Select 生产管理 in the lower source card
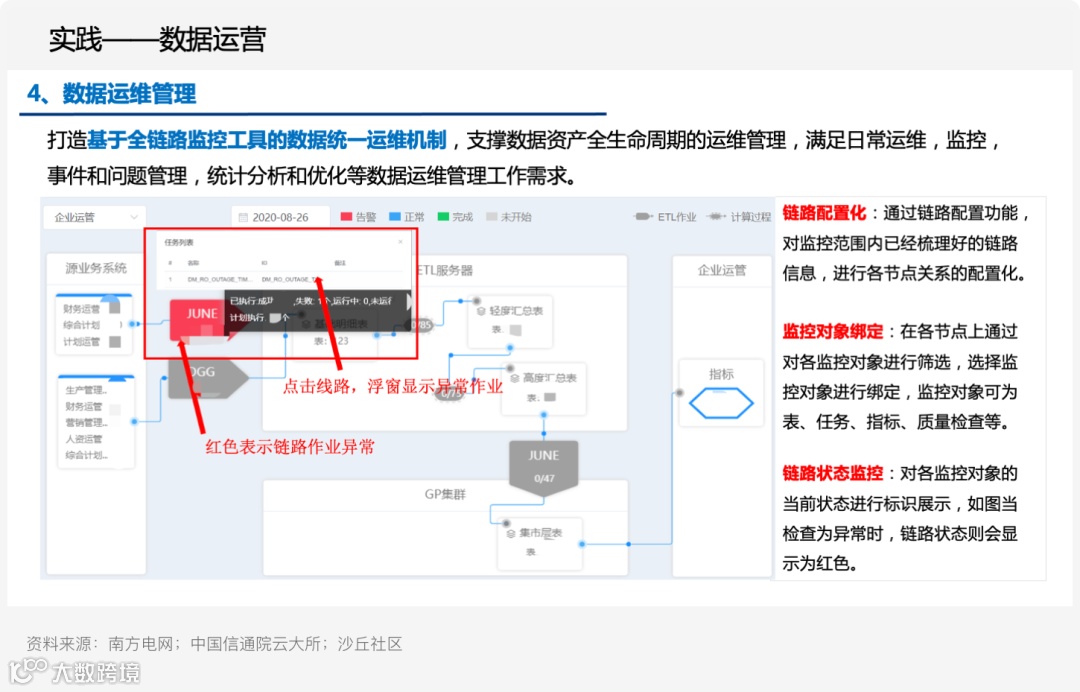1080x692 pixels. [x=85, y=390]
